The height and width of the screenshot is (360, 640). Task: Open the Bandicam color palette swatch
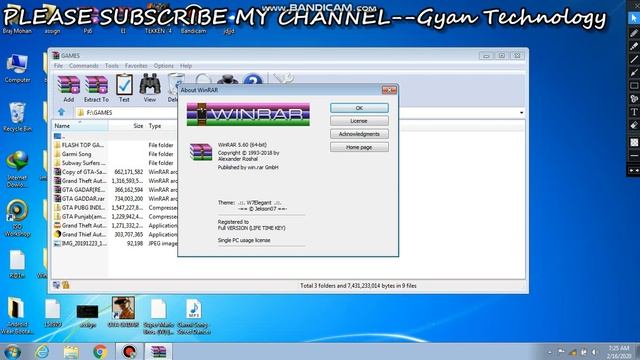(633, 142)
